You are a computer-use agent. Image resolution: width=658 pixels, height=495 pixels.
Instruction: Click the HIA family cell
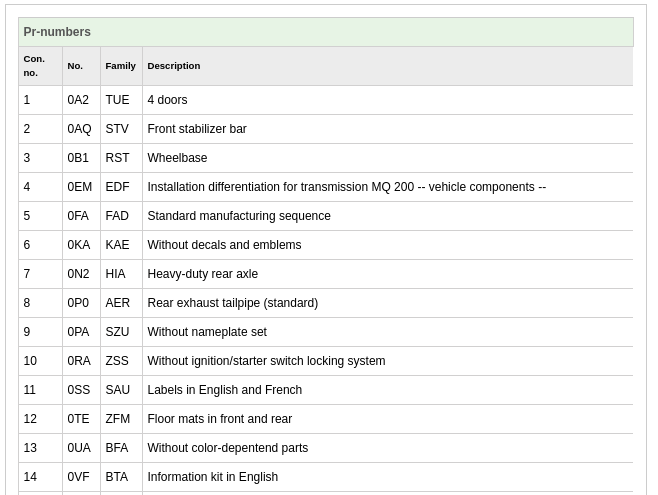coord(121,274)
